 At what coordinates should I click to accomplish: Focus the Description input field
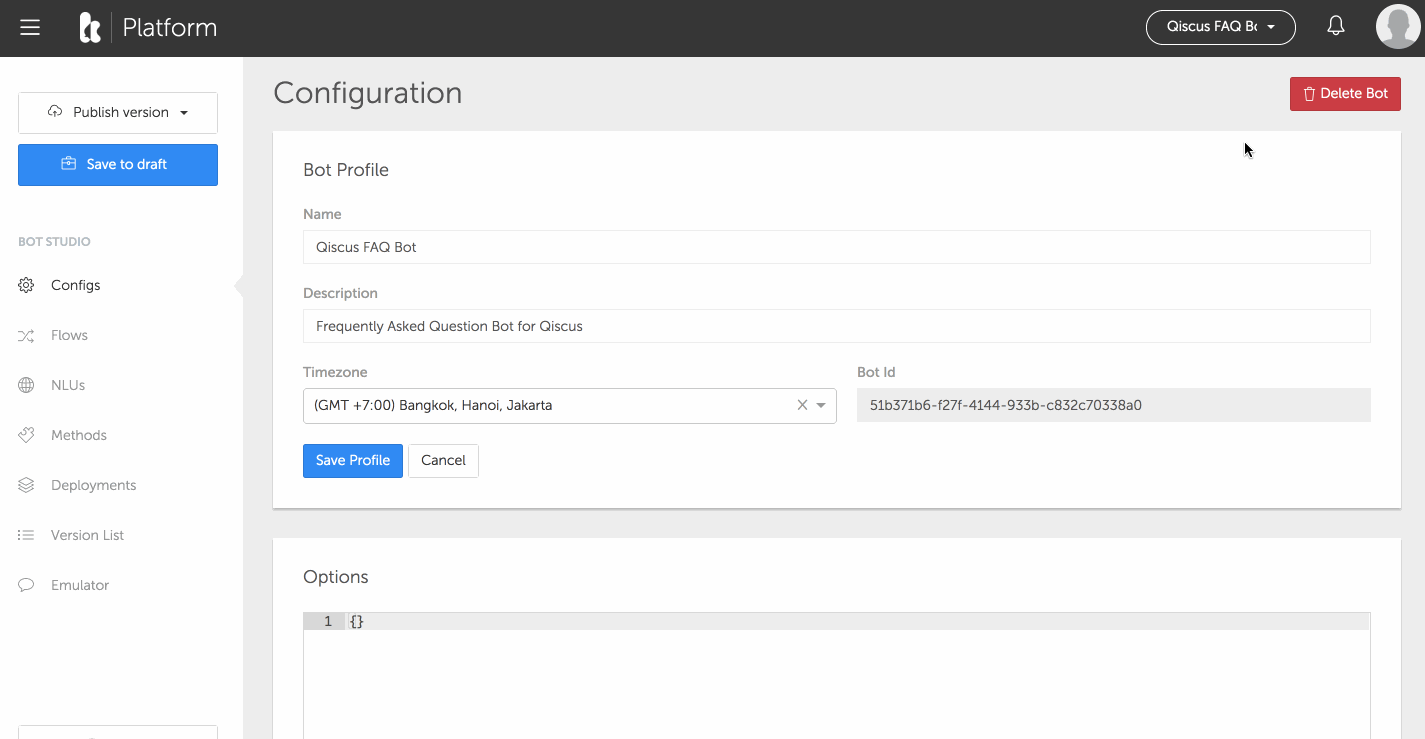tap(837, 326)
